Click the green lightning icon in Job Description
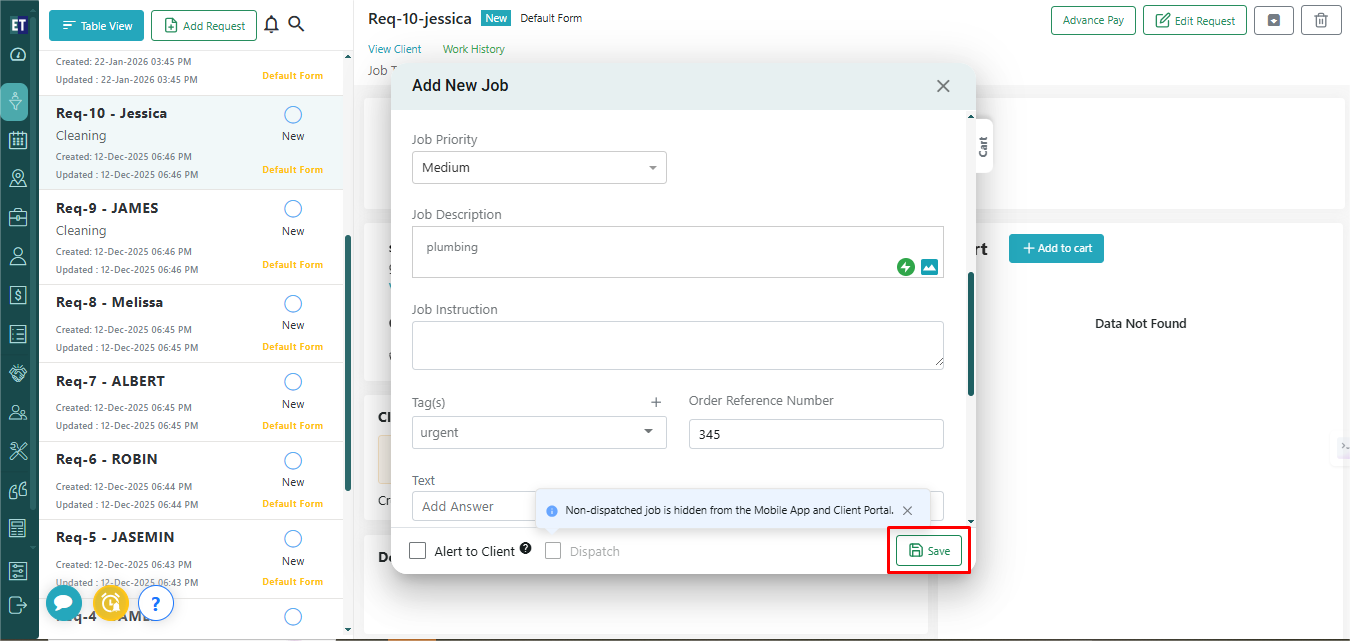Screen dimensions: 1350x641 tap(906, 267)
